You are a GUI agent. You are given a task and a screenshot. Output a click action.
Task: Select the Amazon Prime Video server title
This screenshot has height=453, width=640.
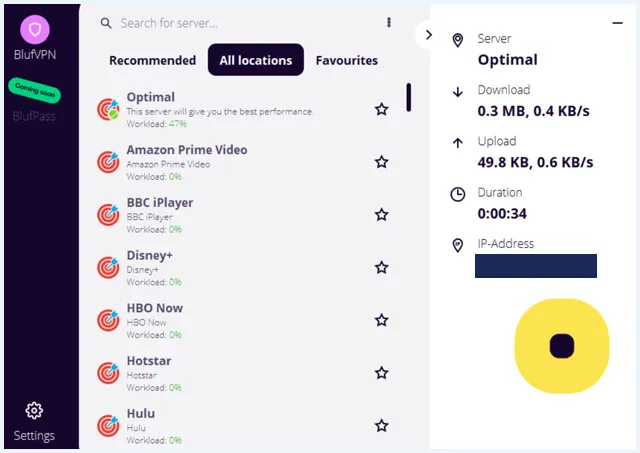[187, 150]
